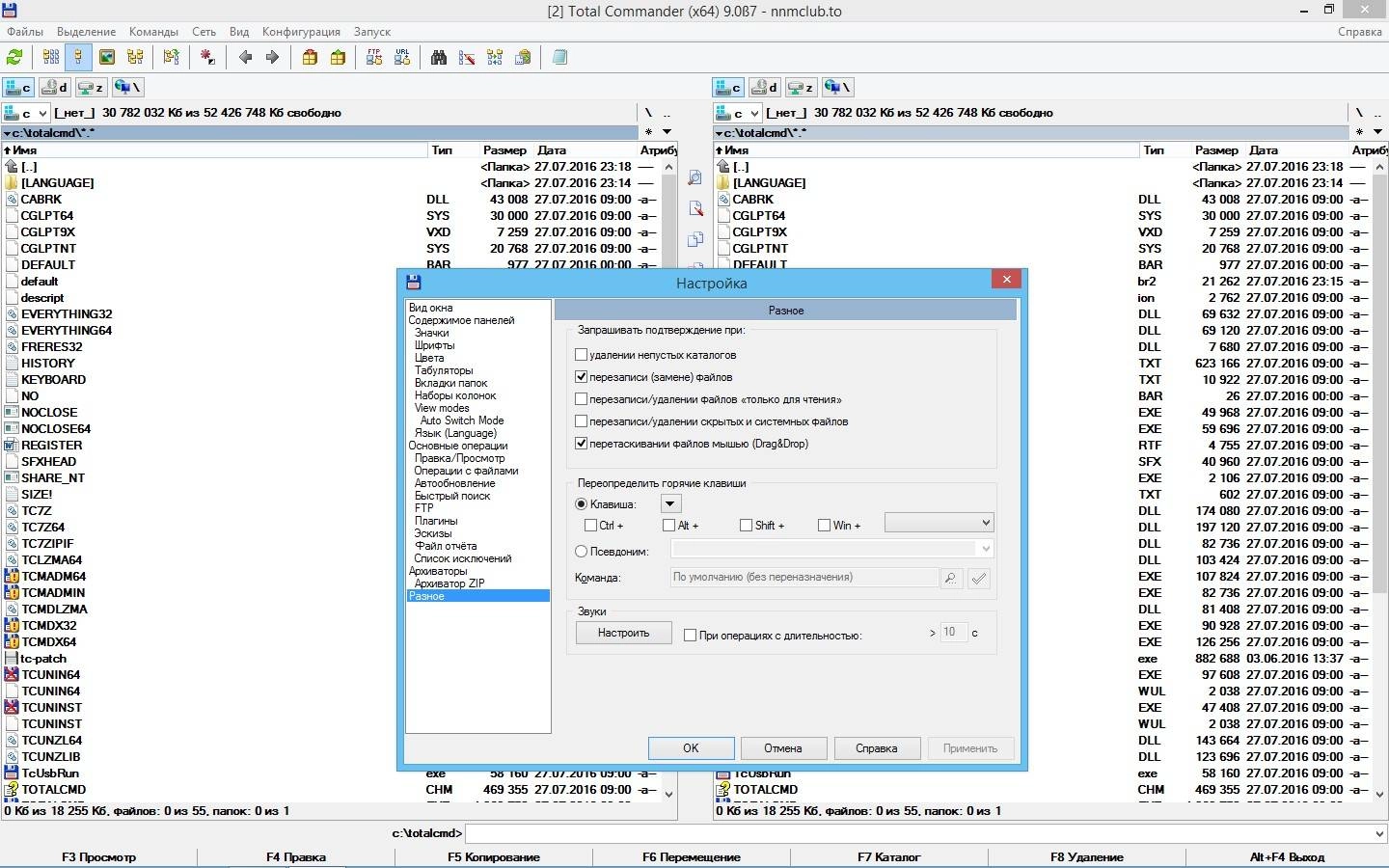The image size is (1389, 868).
Task: Click the copy names to clipboard icon
Action: click(523, 58)
